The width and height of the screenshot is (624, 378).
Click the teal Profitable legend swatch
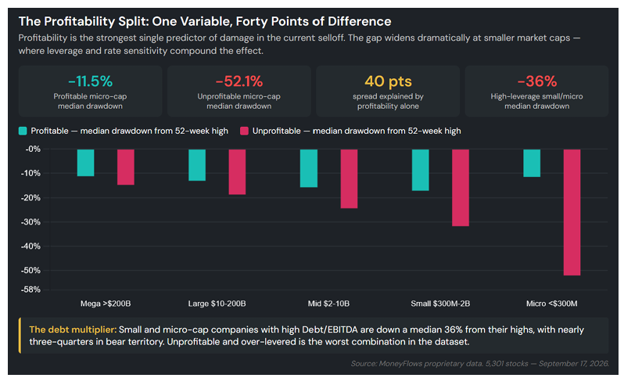pos(23,131)
